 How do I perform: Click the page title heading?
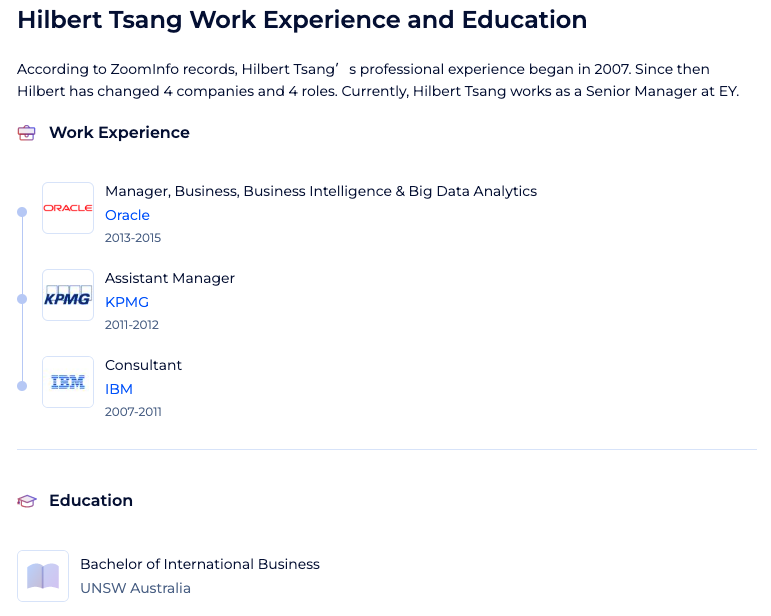tap(302, 20)
